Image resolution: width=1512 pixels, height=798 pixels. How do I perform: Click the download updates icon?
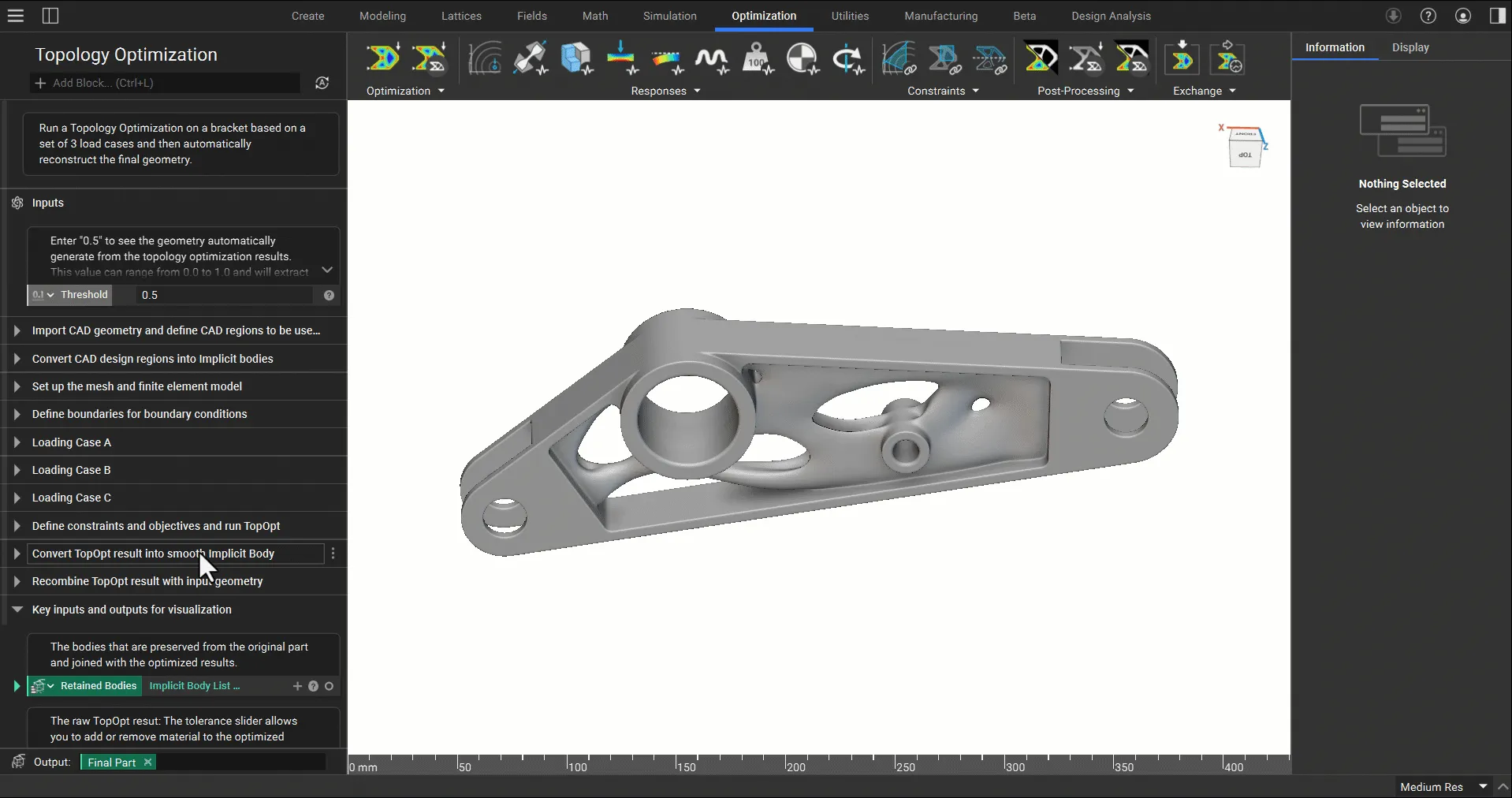(1394, 16)
